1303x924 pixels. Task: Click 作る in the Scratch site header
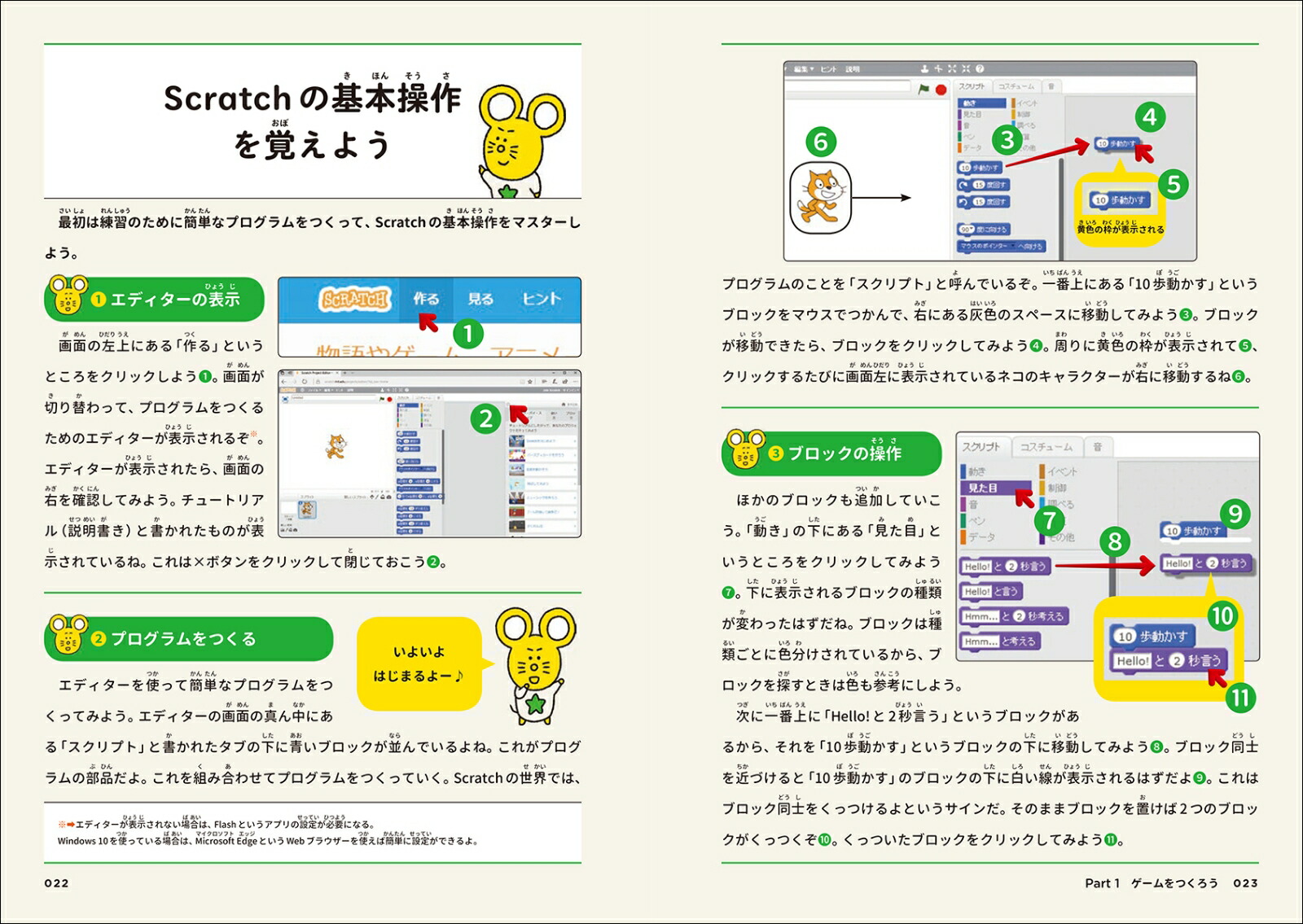click(x=426, y=299)
